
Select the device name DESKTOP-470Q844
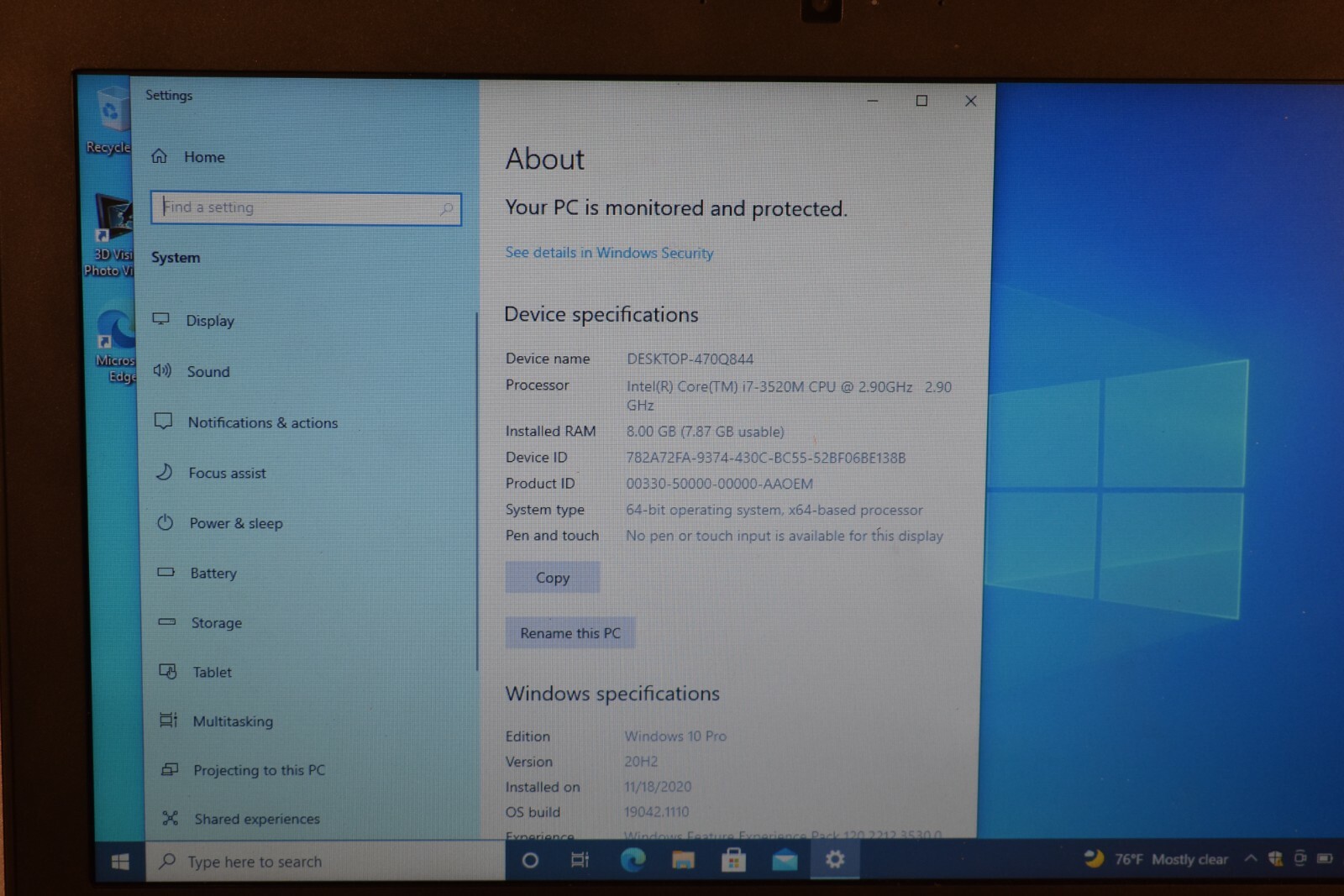[690, 359]
